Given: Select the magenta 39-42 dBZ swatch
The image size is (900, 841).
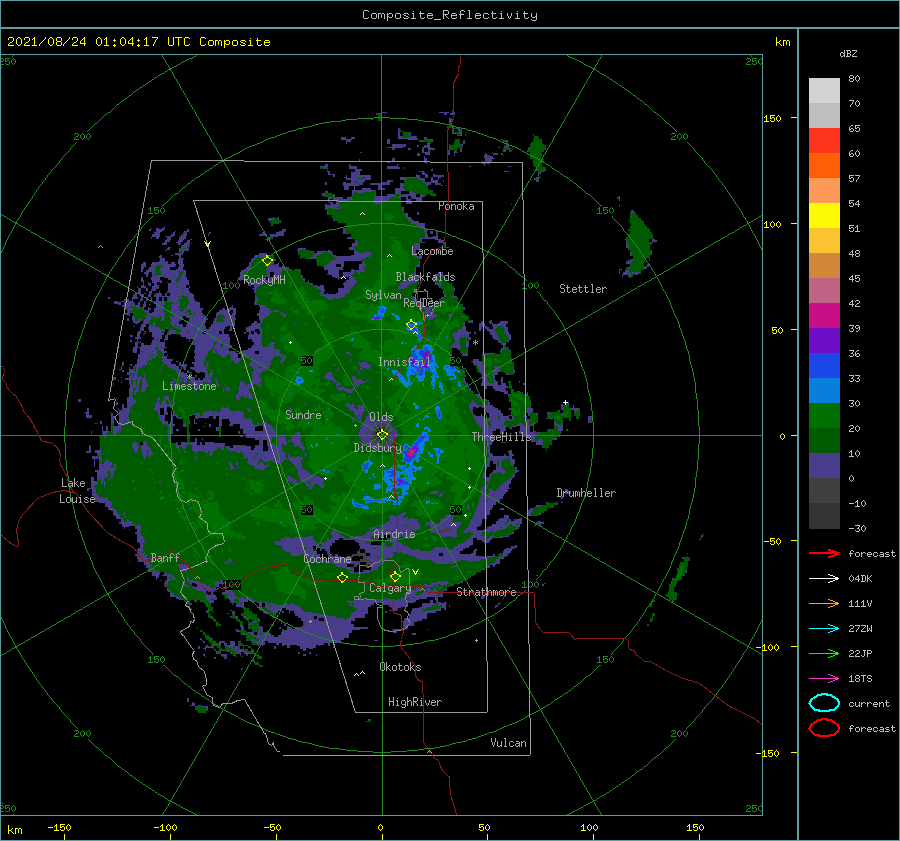Looking at the screenshot, I should coord(824,316).
